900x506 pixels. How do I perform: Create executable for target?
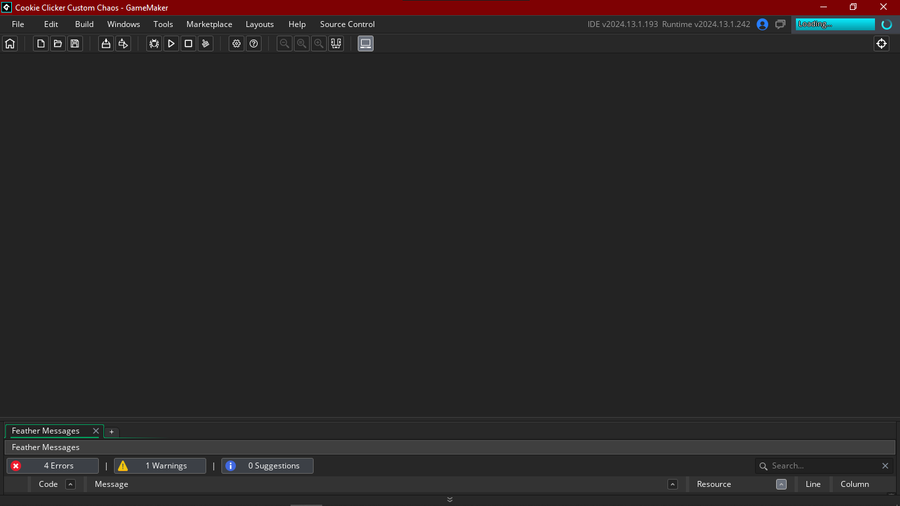(106, 44)
